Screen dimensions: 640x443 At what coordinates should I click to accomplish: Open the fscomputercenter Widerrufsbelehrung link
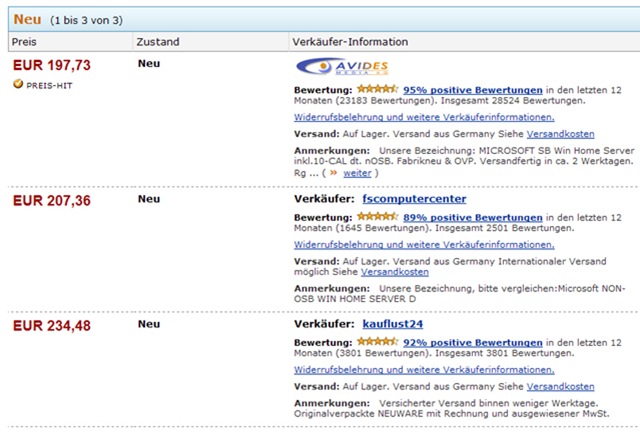pyautogui.click(x=424, y=245)
